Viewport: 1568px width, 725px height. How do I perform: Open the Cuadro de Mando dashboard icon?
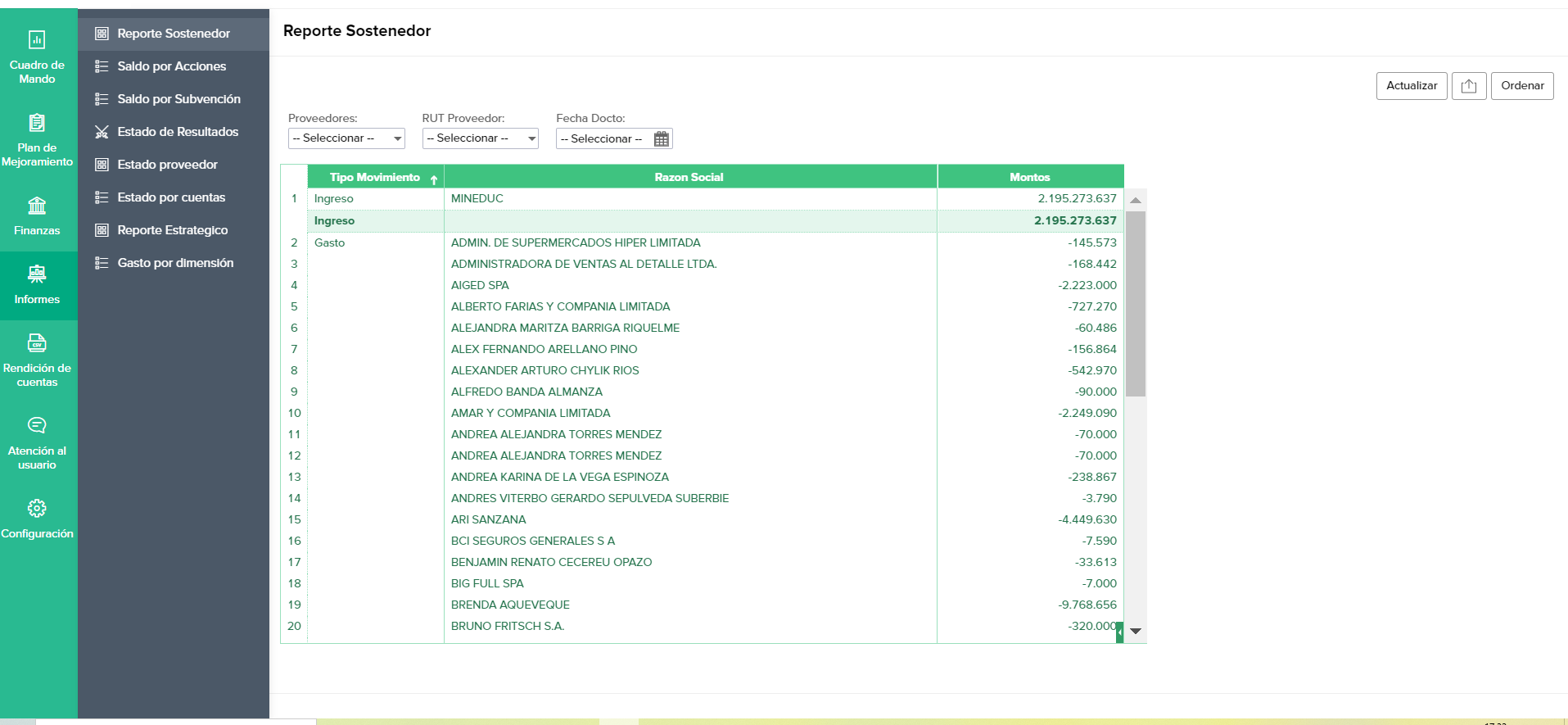(37, 40)
